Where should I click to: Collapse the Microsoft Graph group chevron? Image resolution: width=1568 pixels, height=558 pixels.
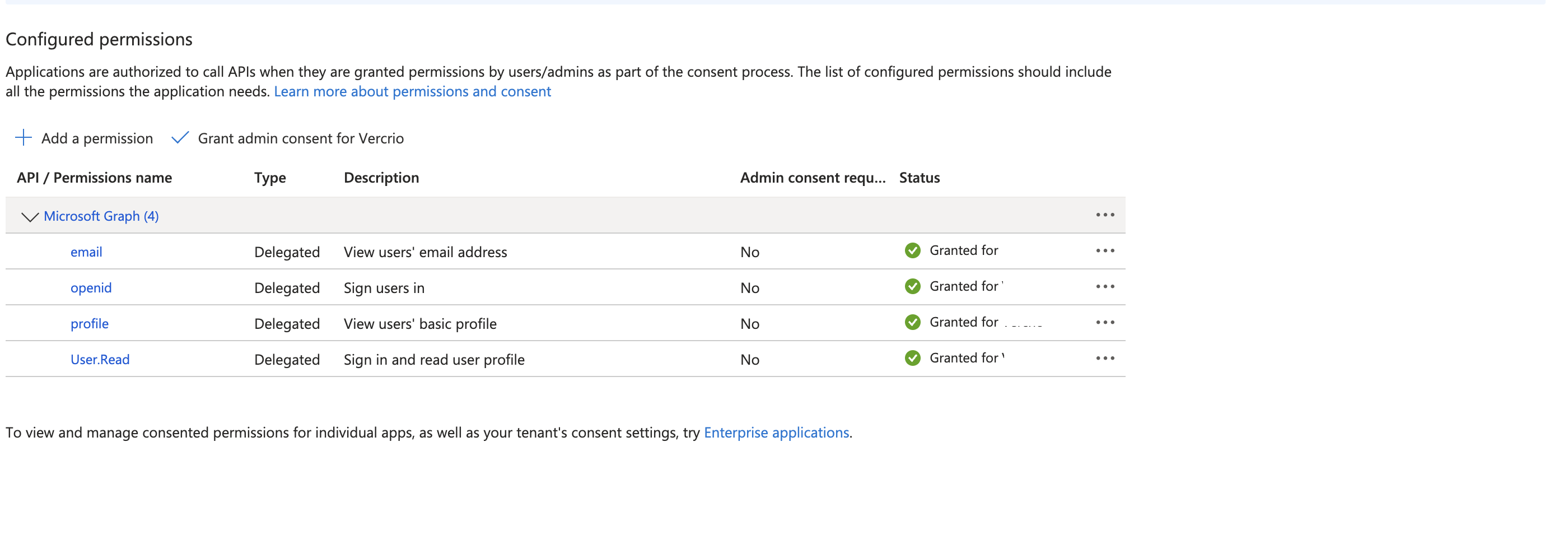coord(30,217)
